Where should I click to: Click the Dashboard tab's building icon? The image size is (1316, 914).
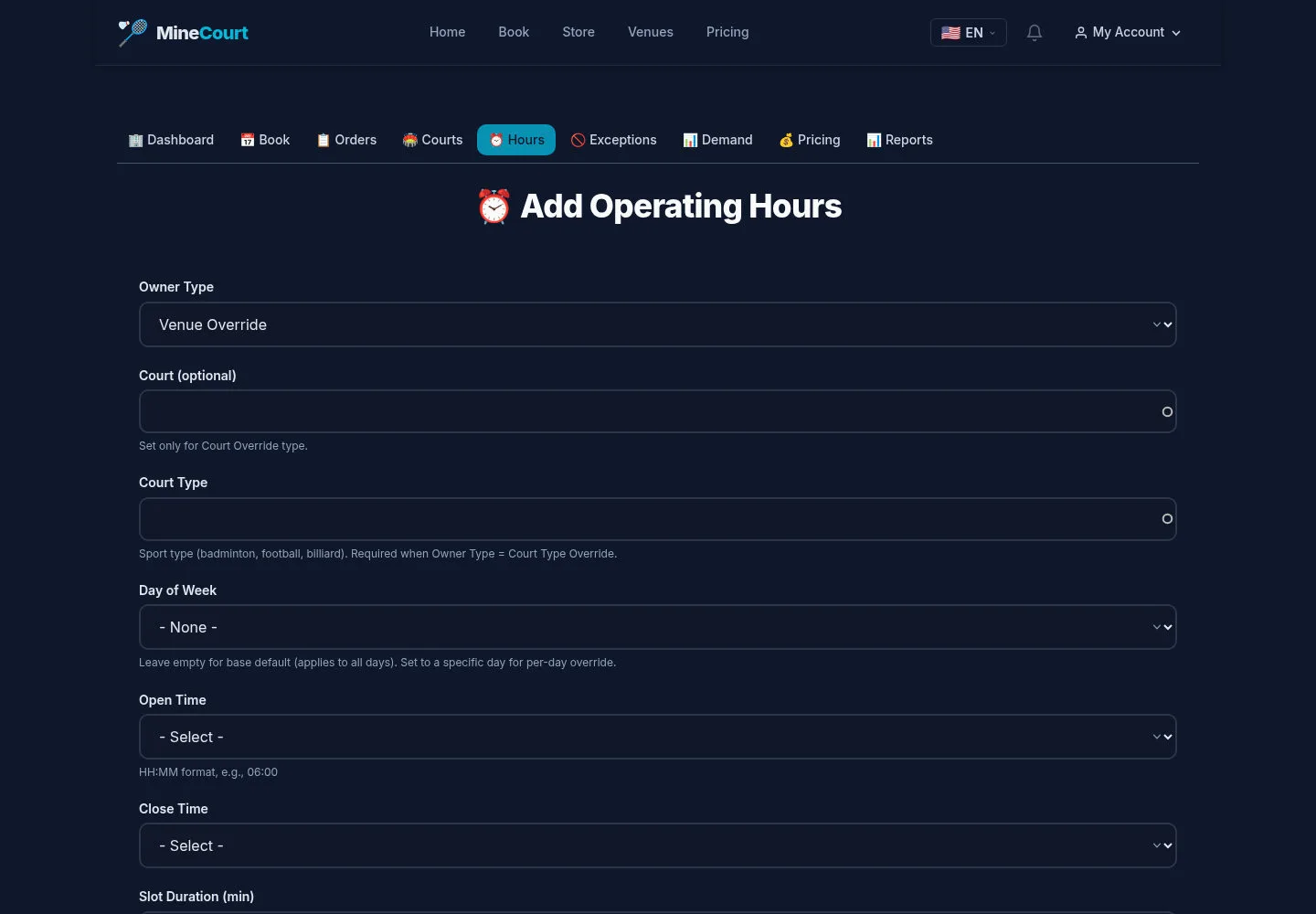click(136, 140)
